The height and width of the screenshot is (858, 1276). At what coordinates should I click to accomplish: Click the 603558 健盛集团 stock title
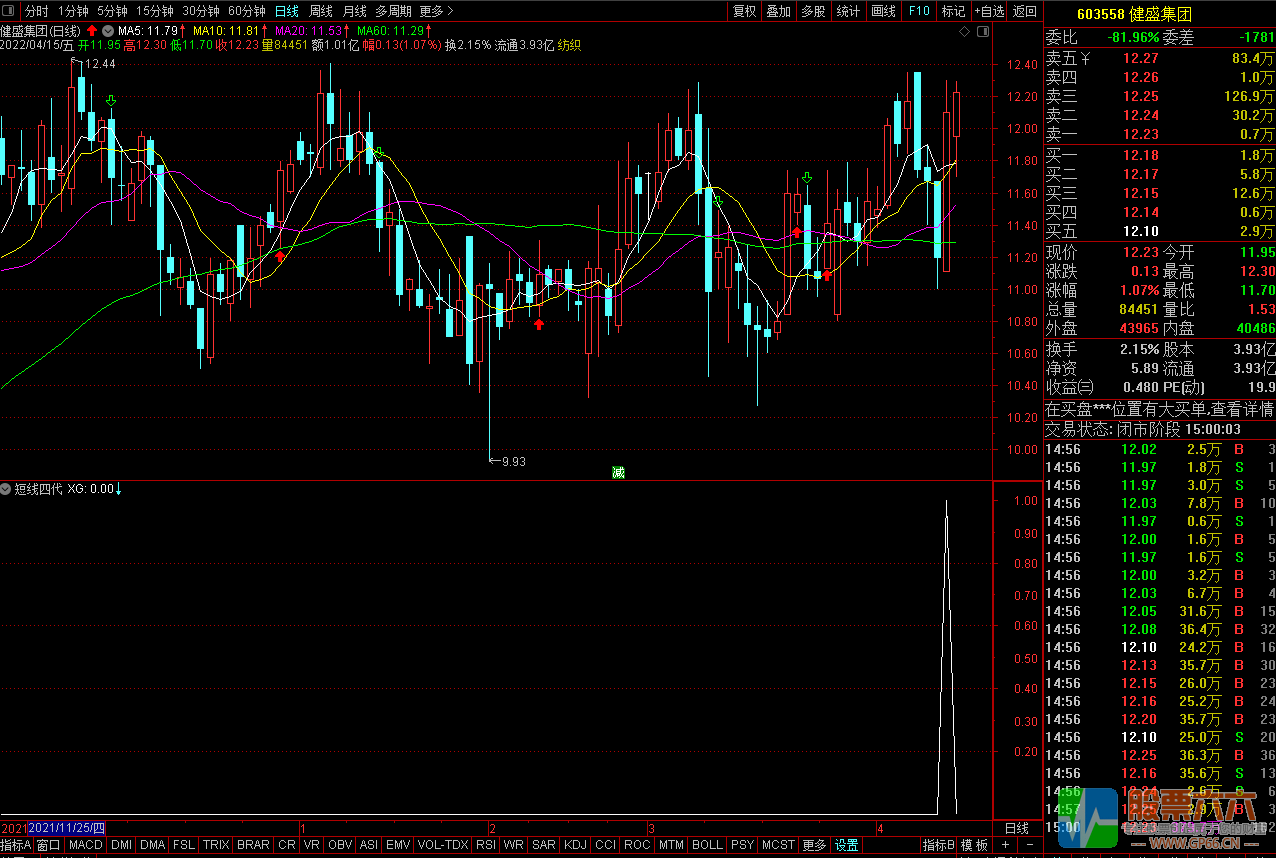coord(1134,13)
